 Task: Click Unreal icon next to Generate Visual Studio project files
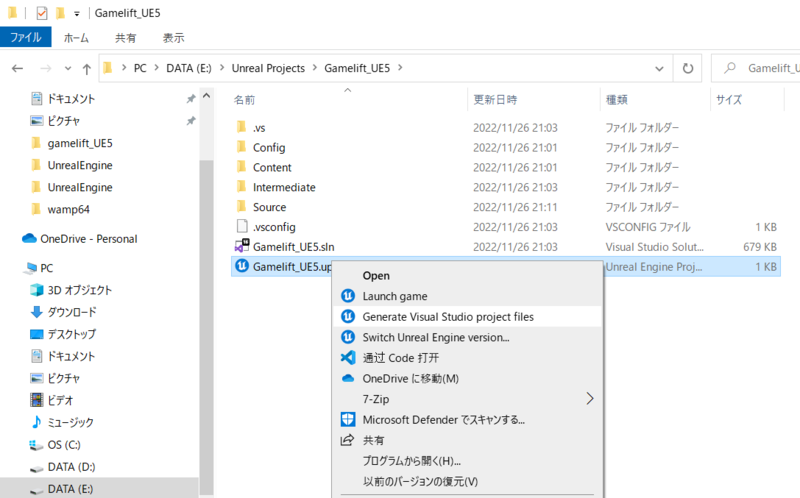348,316
